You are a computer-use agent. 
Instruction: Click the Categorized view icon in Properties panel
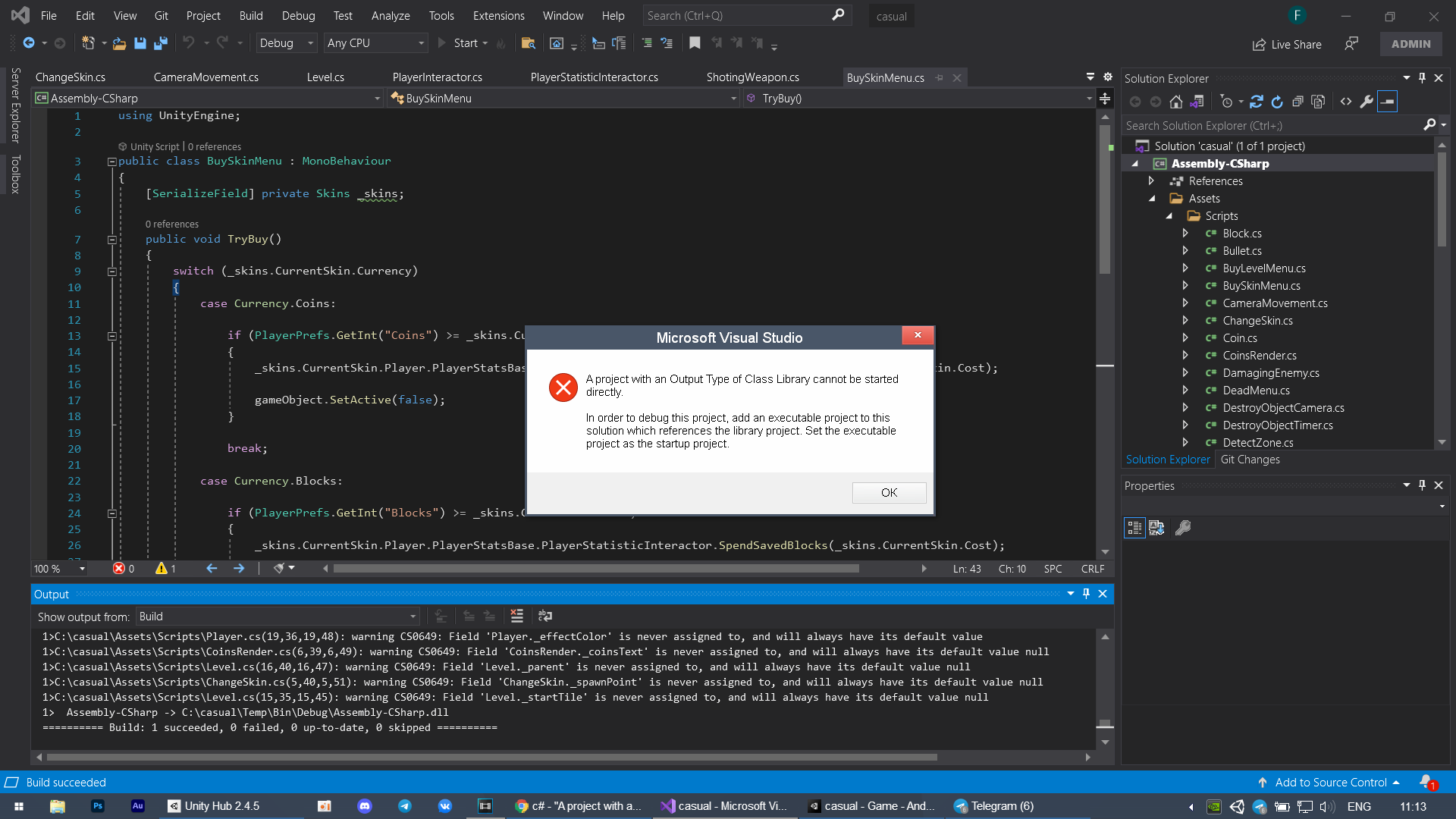point(1134,528)
